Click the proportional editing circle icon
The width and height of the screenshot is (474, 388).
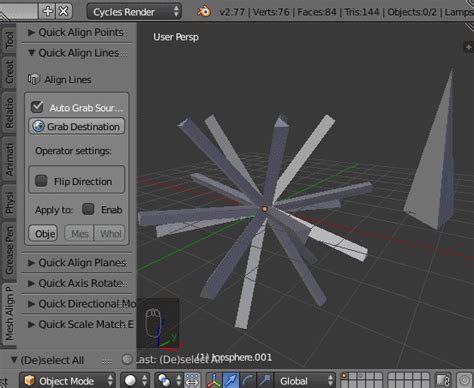[464, 380]
